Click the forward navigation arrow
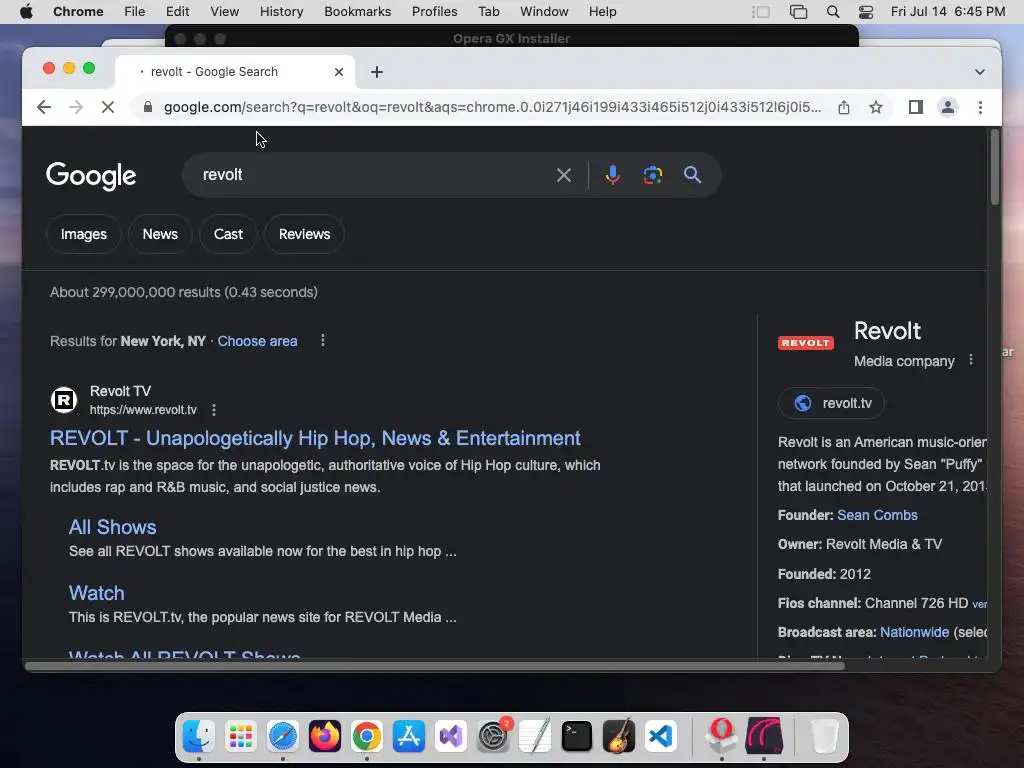 76,107
